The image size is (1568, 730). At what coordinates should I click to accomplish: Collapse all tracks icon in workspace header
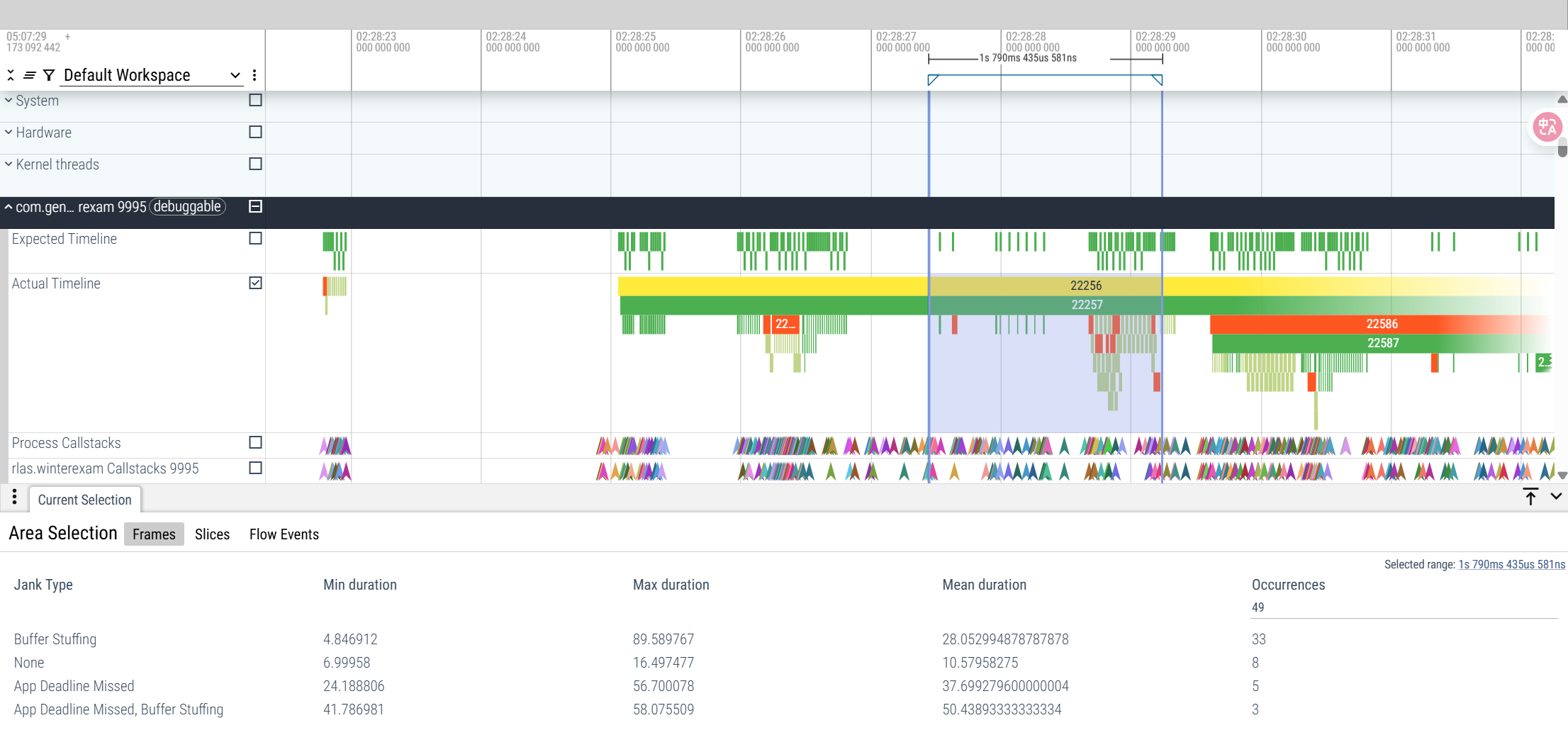point(11,75)
